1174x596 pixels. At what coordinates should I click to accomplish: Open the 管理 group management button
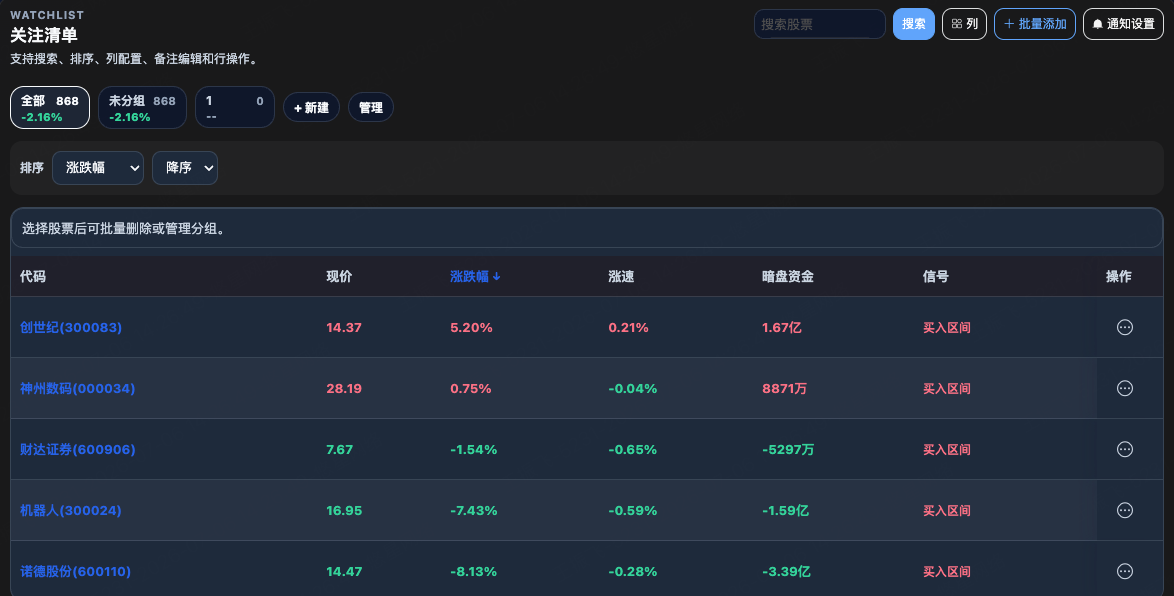click(x=371, y=108)
